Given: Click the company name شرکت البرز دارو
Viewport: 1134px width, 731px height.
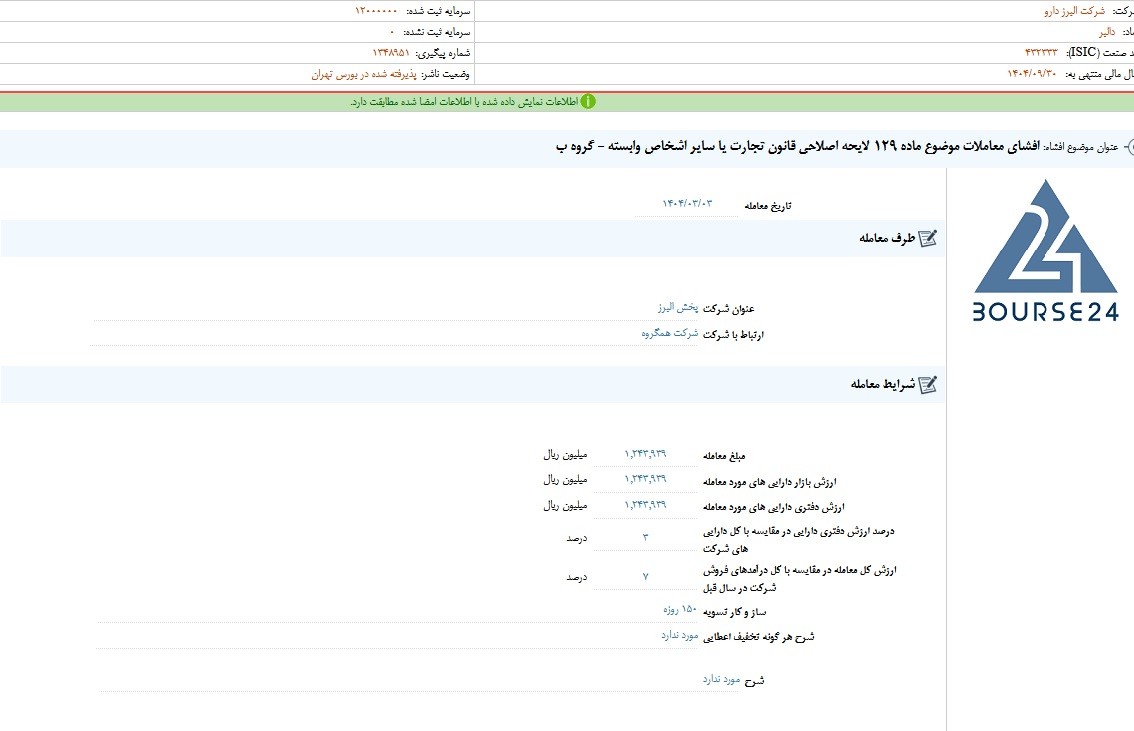Looking at the screenshot, I should click(x=1074, y=11).
